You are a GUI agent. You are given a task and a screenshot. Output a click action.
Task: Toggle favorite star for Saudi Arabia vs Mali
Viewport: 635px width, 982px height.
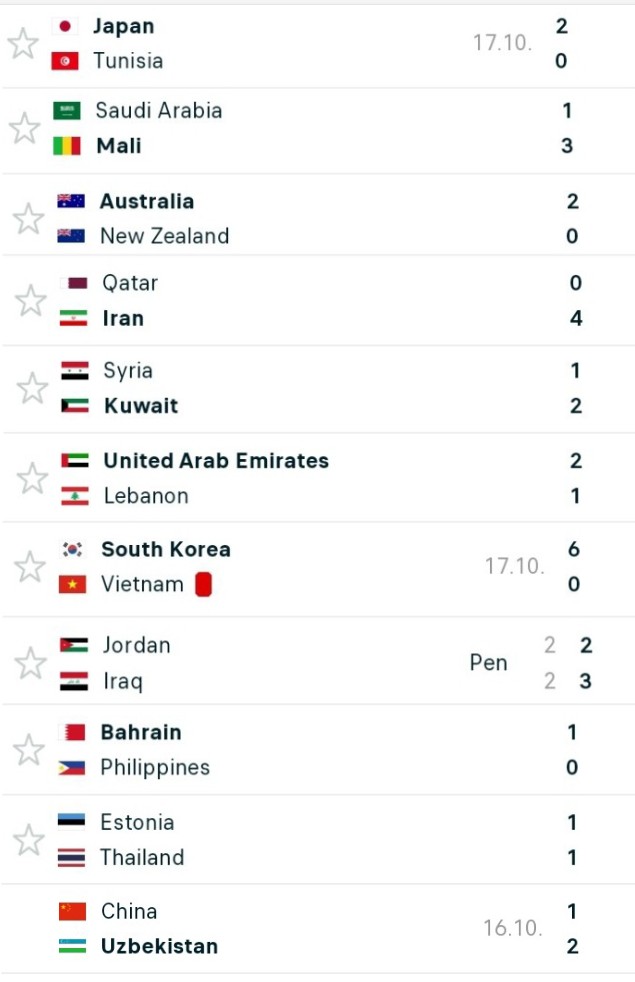point(24,128)
